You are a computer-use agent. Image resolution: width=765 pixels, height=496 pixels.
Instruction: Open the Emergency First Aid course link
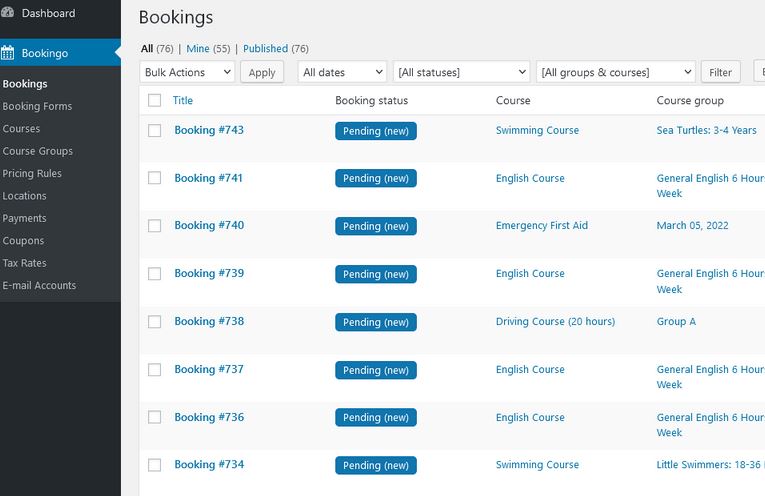coord(541,226)
